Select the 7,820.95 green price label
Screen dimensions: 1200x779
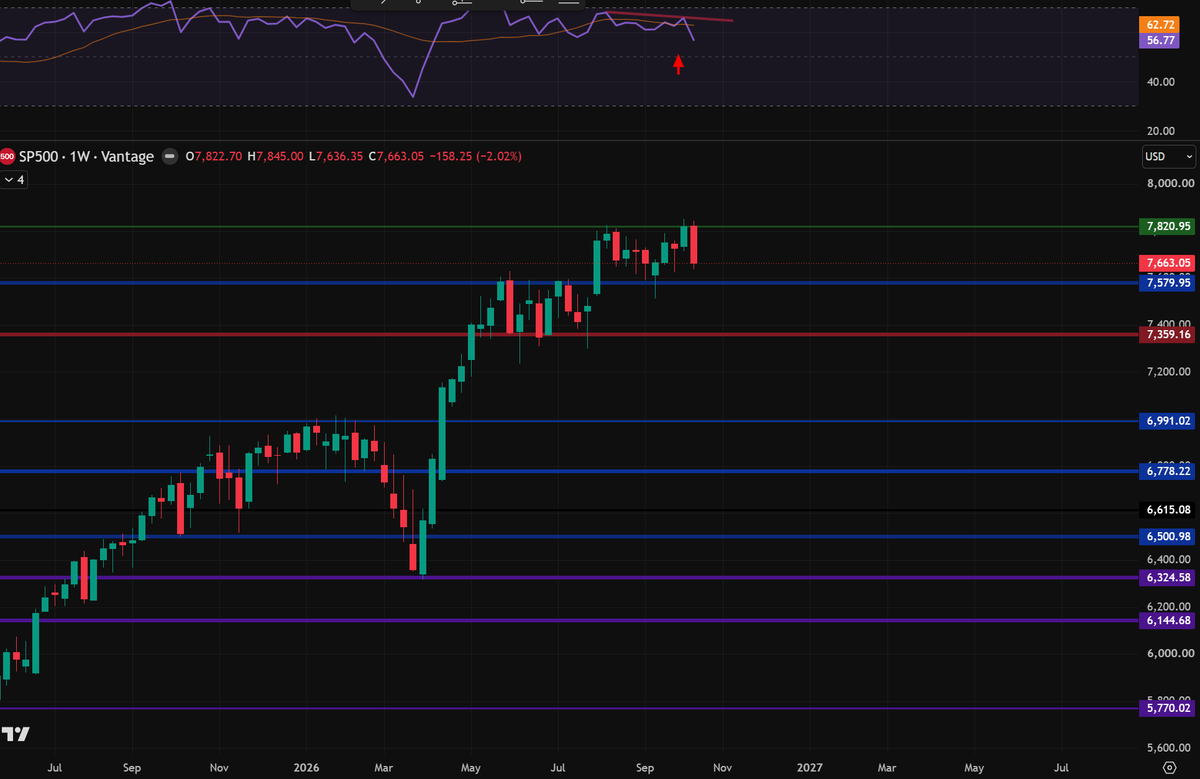click(1168, 227)
